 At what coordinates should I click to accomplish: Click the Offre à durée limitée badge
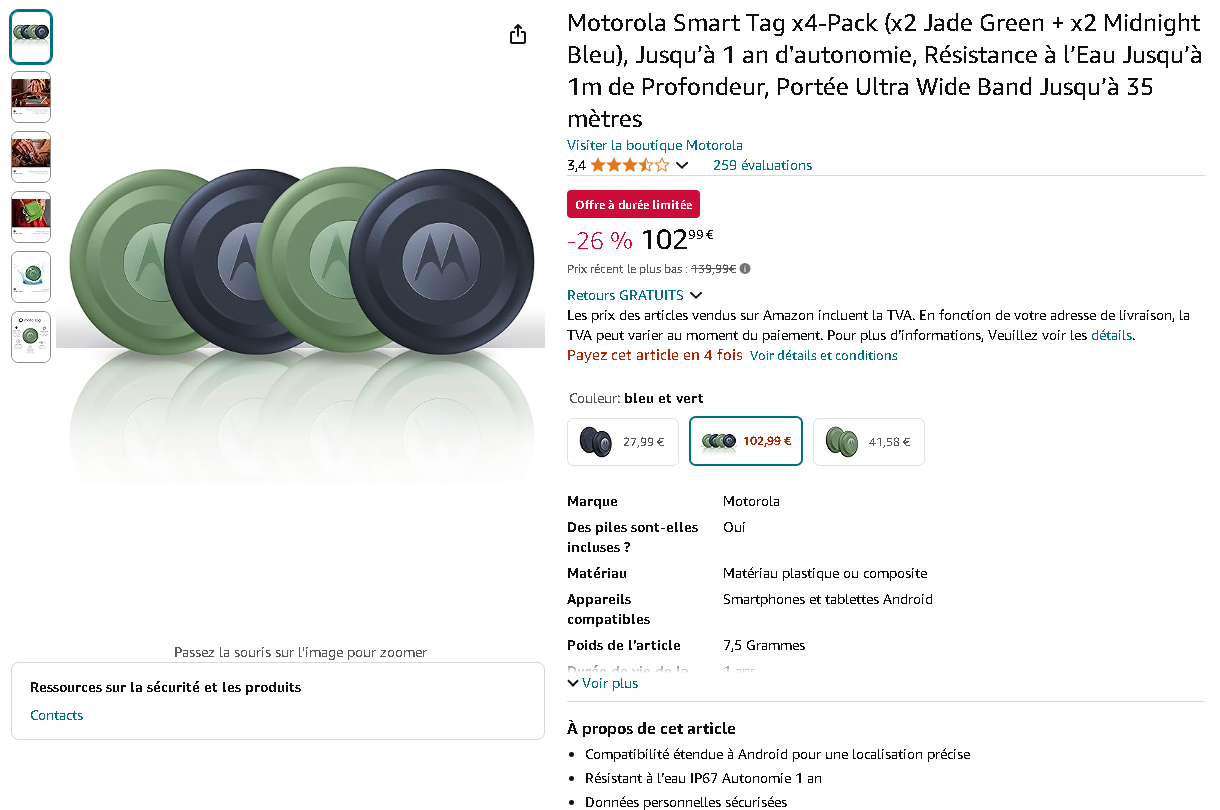[633, 204]
